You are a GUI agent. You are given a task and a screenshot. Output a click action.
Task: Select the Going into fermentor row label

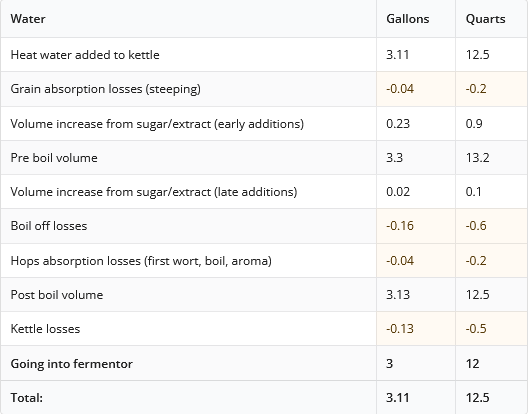click(71, 364)
